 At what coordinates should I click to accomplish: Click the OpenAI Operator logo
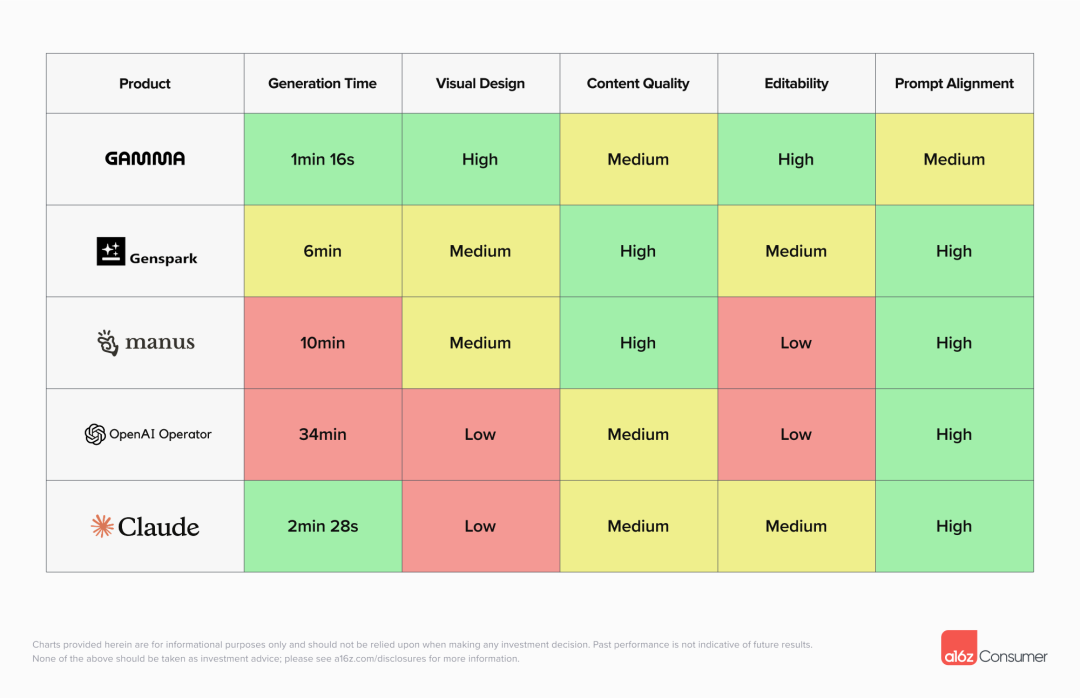pyautogui.click(x=96, y=434)
